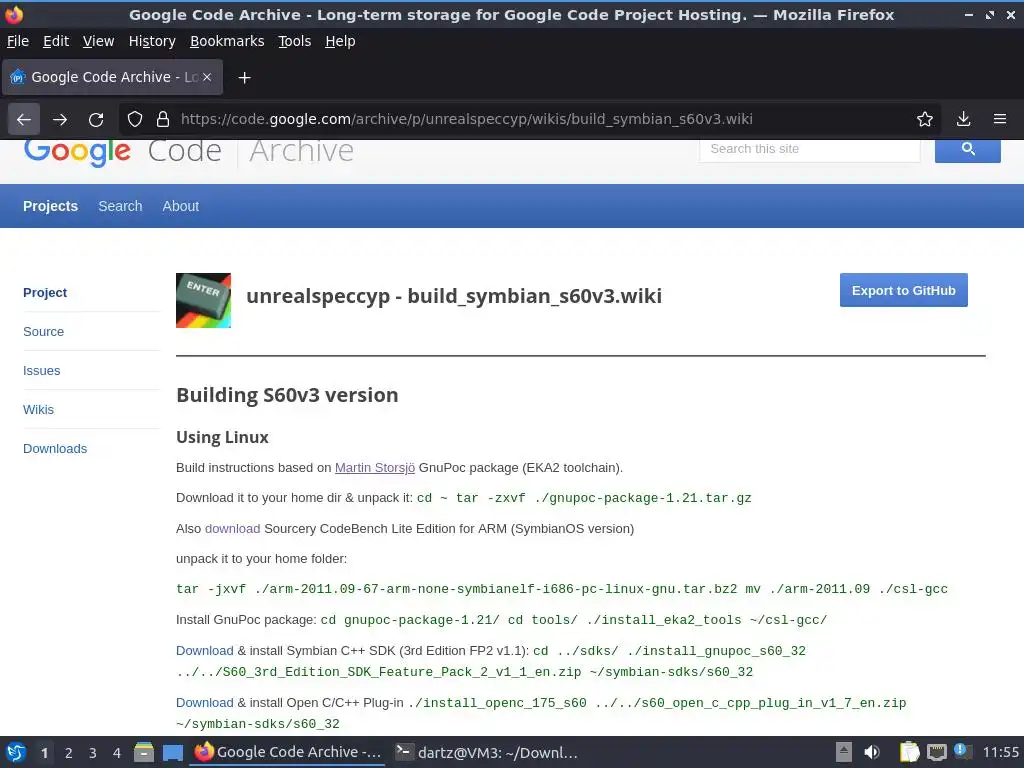Open the Firefox downloads panel

pos(963,119)
